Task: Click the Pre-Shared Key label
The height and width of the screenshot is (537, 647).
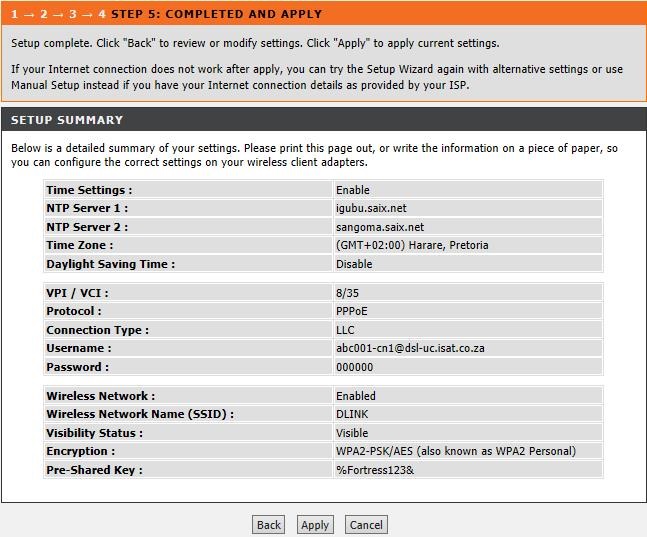Action: 94,470
